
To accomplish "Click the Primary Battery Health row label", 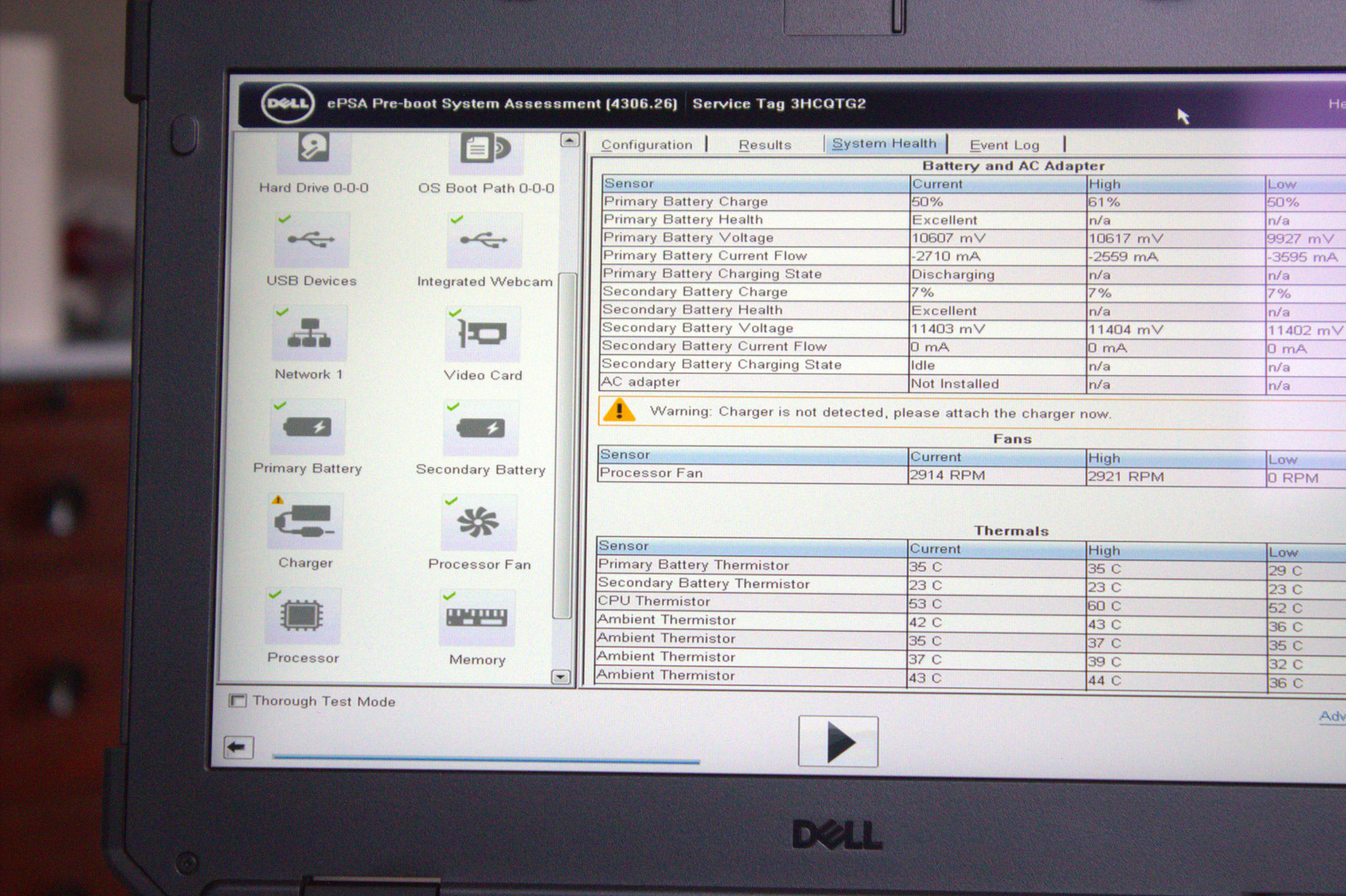I will (x=683, y=220).
